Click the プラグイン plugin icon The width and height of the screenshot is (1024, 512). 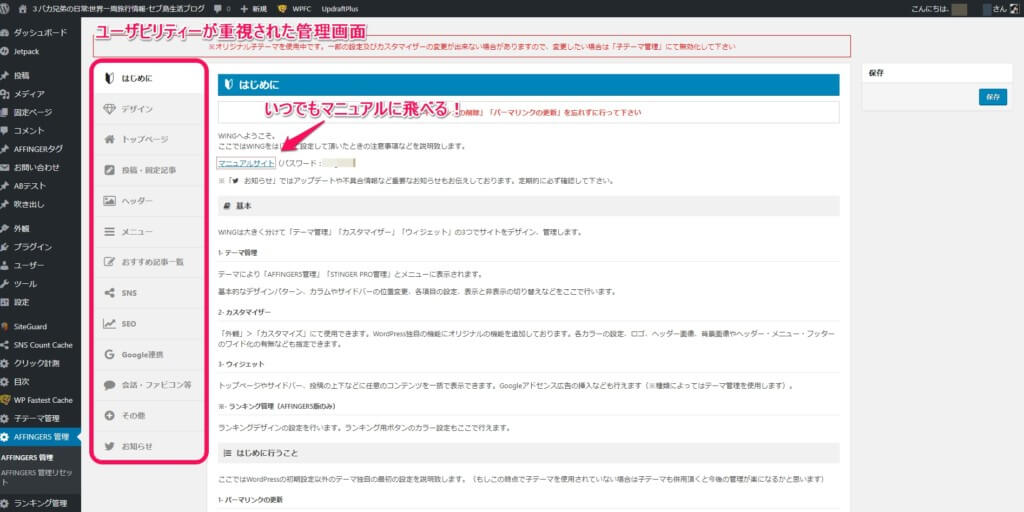click(x=5, y=247)
